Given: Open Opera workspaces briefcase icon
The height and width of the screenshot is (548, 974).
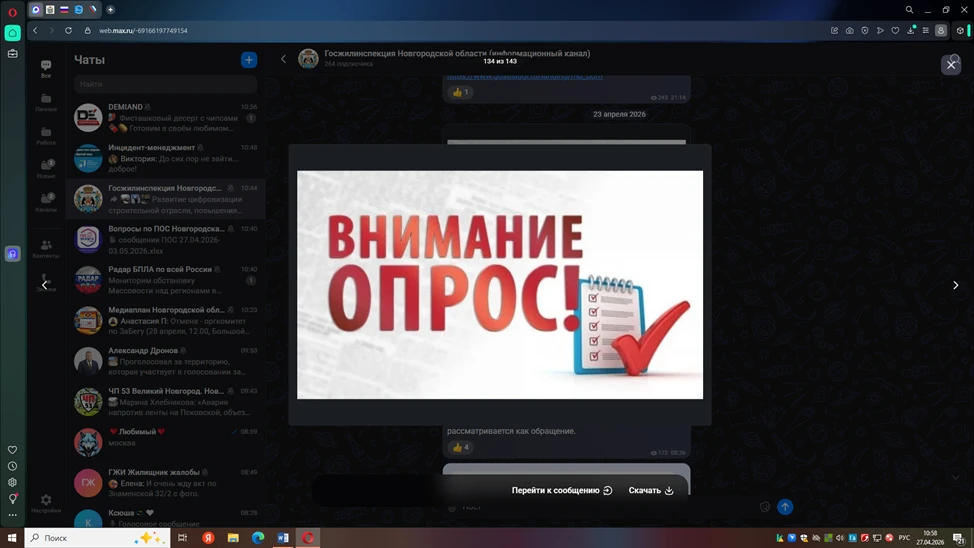Looking at the screenshot, I should tap(12, 54).
